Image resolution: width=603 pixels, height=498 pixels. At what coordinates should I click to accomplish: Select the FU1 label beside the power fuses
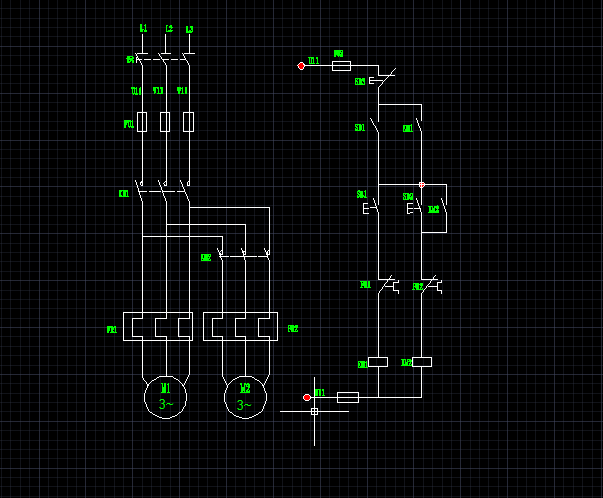[129, 124]
